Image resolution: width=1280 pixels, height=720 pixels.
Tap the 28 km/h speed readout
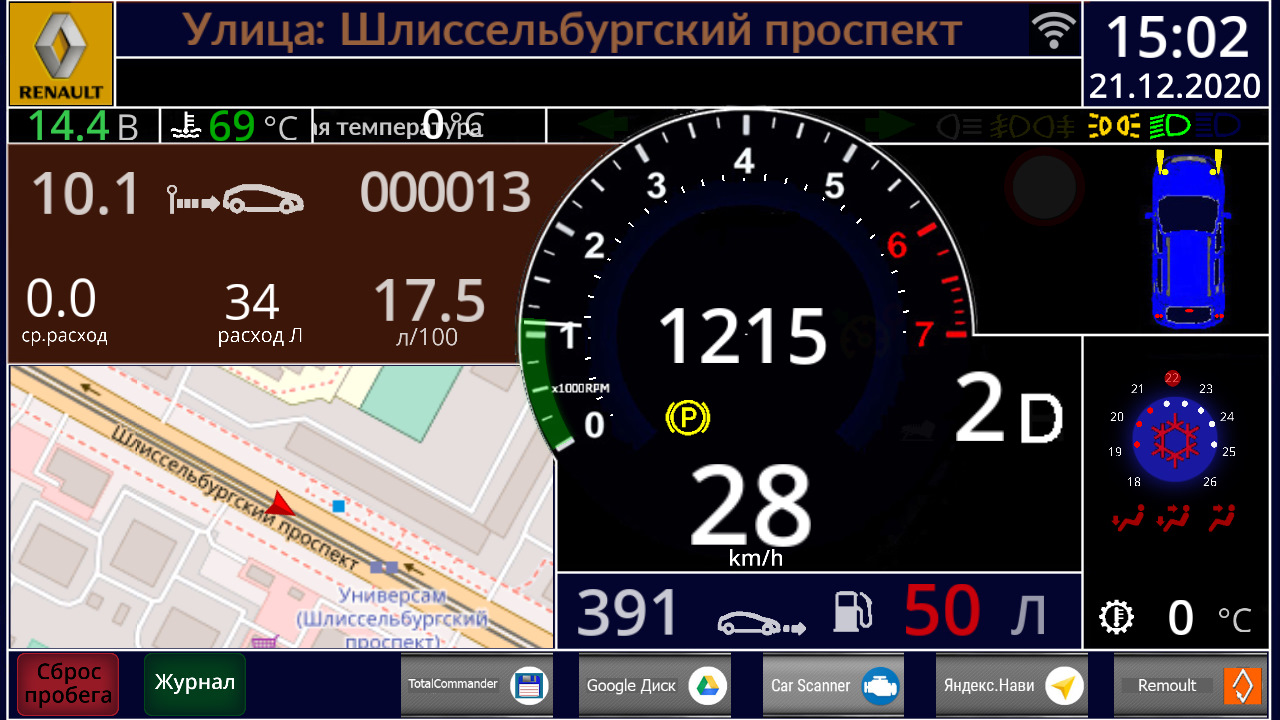click(750, 505)
